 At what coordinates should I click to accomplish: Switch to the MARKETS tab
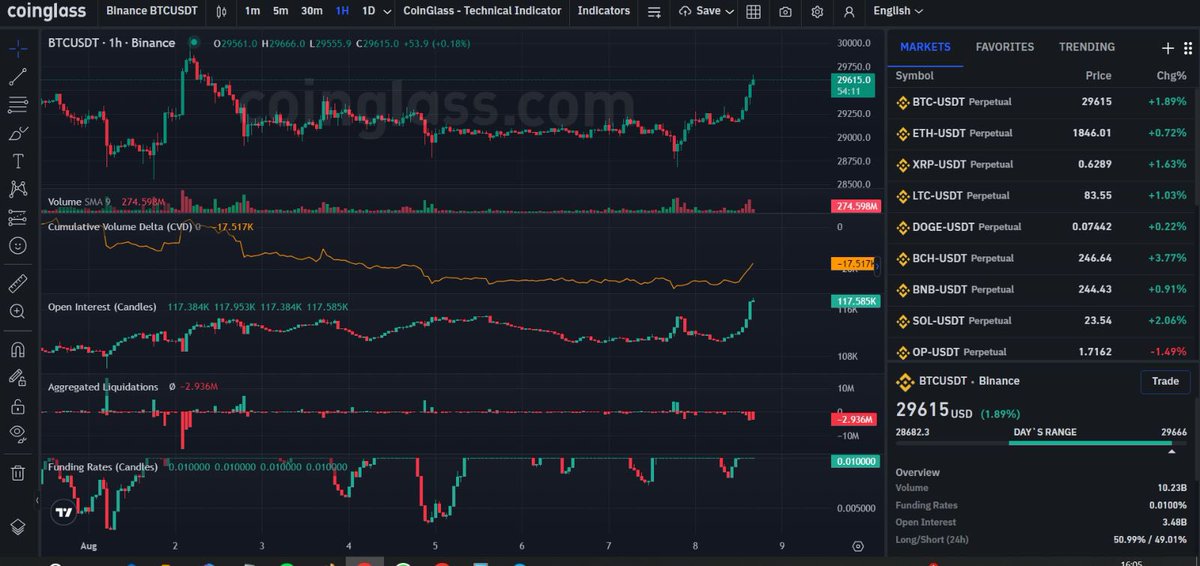click(925, 47)
